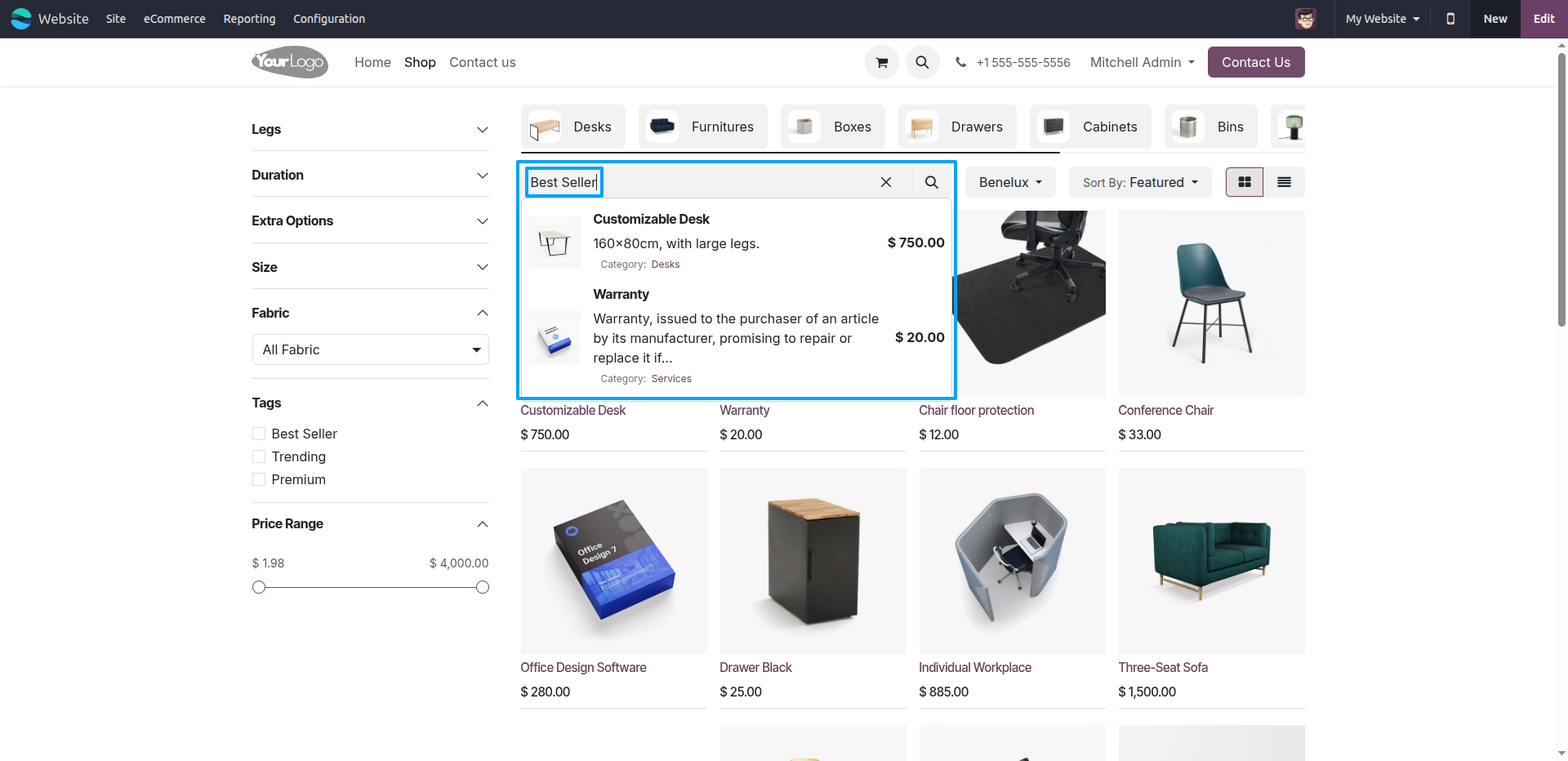Viewport: 1568px width, 761px height.
Task: Open the Configuration menu
Action: [x=329, y=19]
